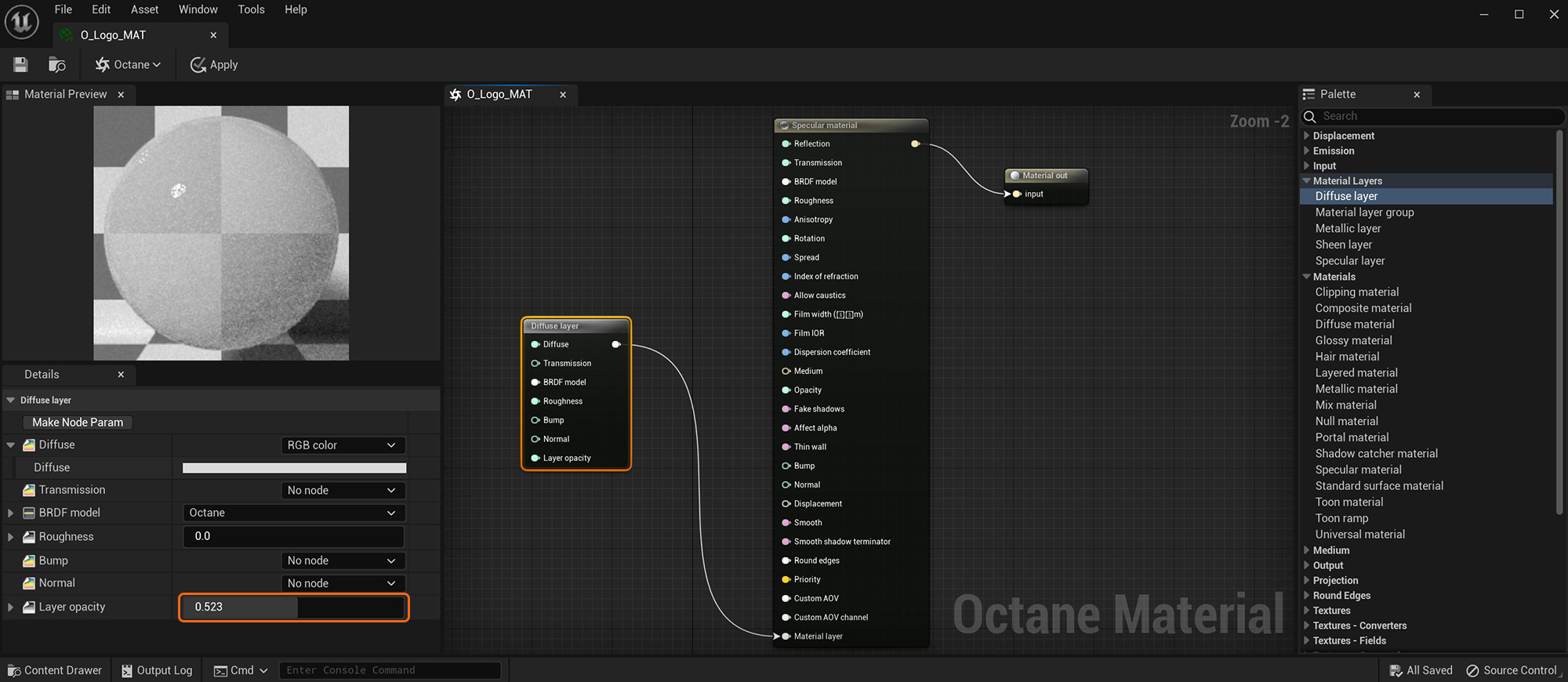This screenshot has width=1568, height=682.
Task: Click the Priority input pin
Action: [786, 579]
